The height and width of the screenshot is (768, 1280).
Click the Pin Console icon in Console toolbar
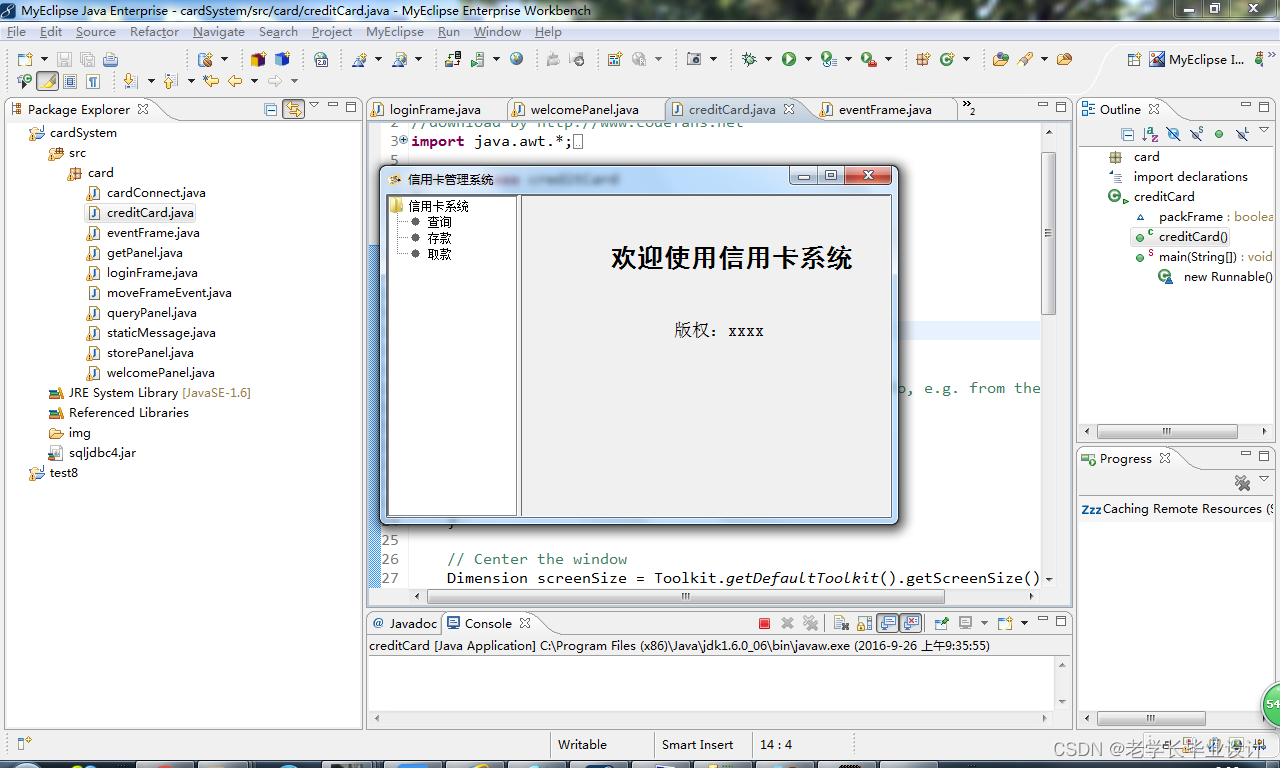(x=942, y=623)
